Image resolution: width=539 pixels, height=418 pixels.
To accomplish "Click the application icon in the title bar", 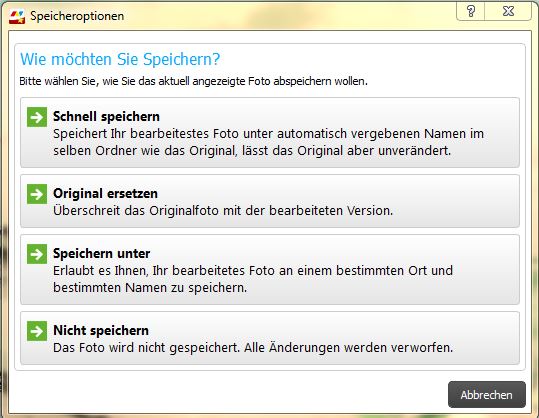I will coord(17,16).
